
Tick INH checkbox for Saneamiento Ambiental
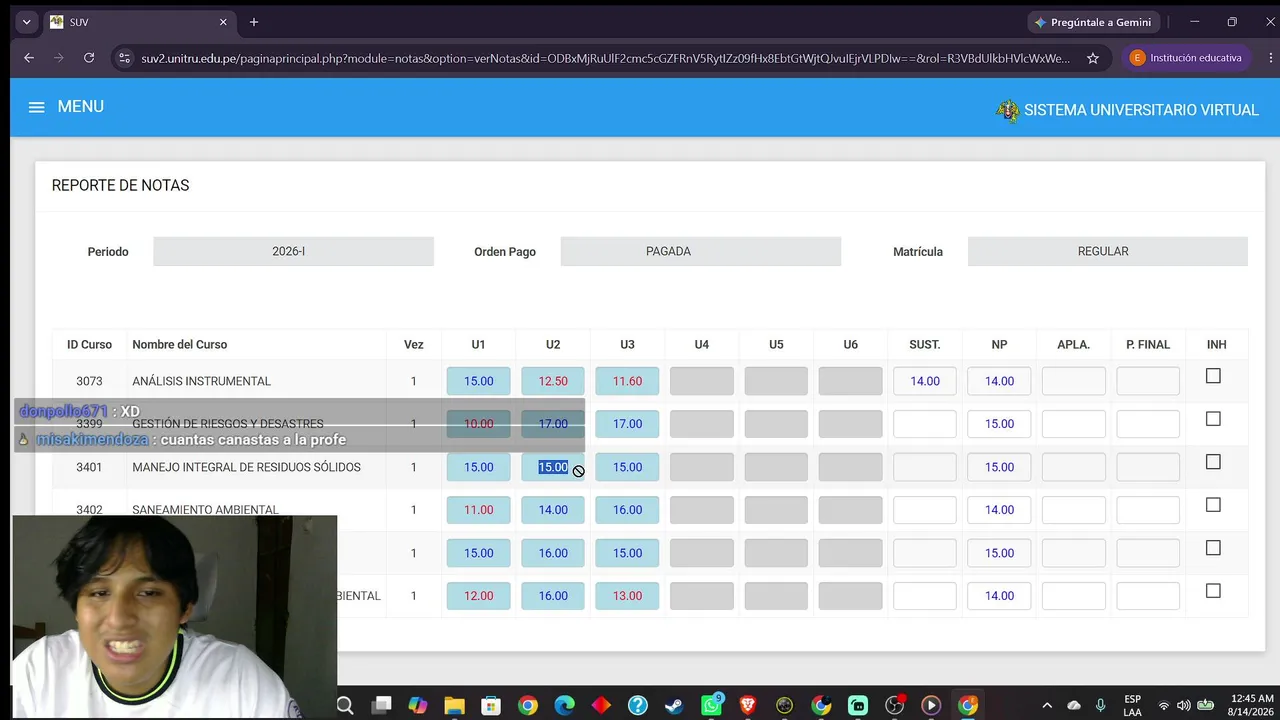pyautogui.click(x=1213, y=505)
